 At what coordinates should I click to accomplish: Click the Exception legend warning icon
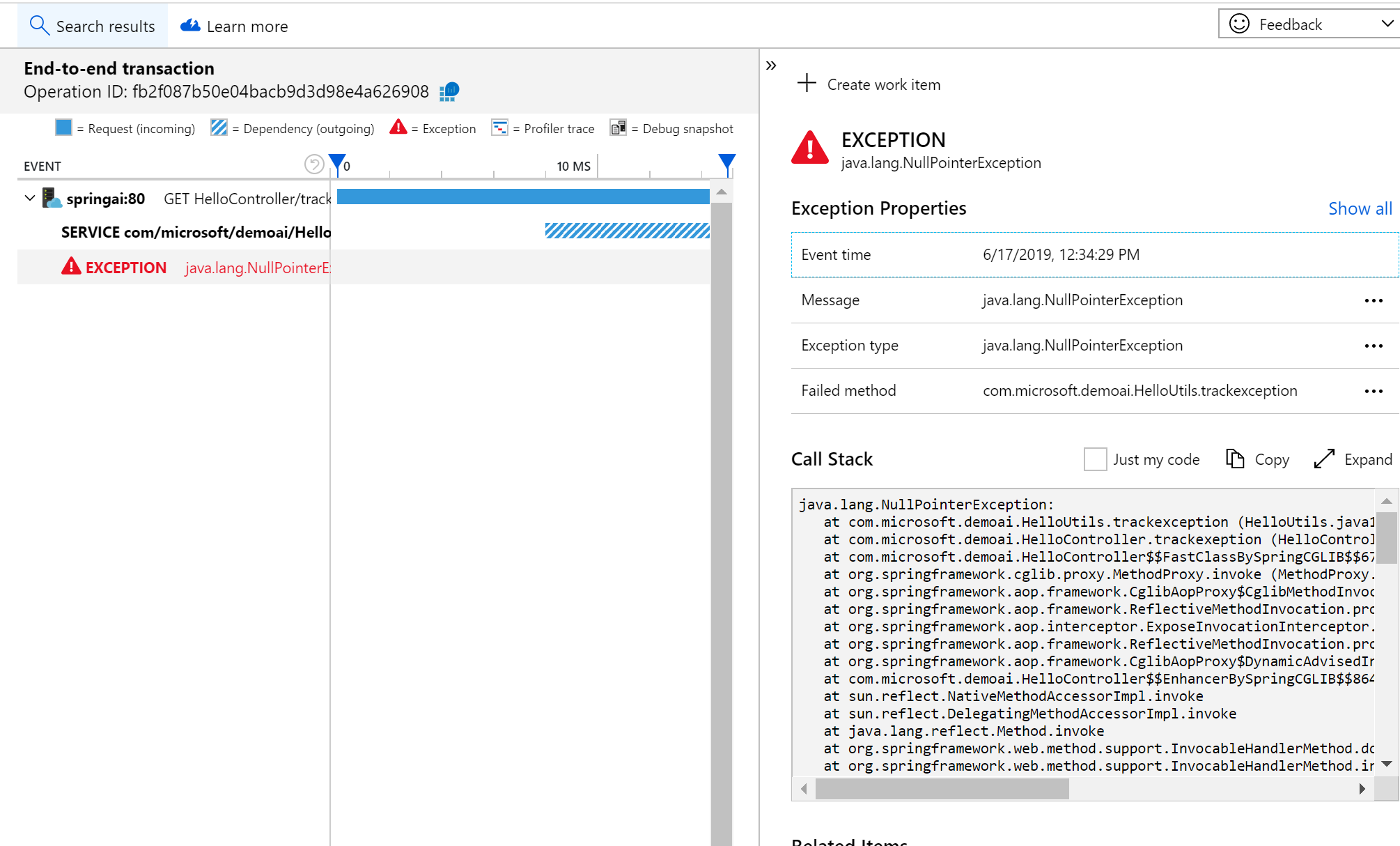(398, 127)
